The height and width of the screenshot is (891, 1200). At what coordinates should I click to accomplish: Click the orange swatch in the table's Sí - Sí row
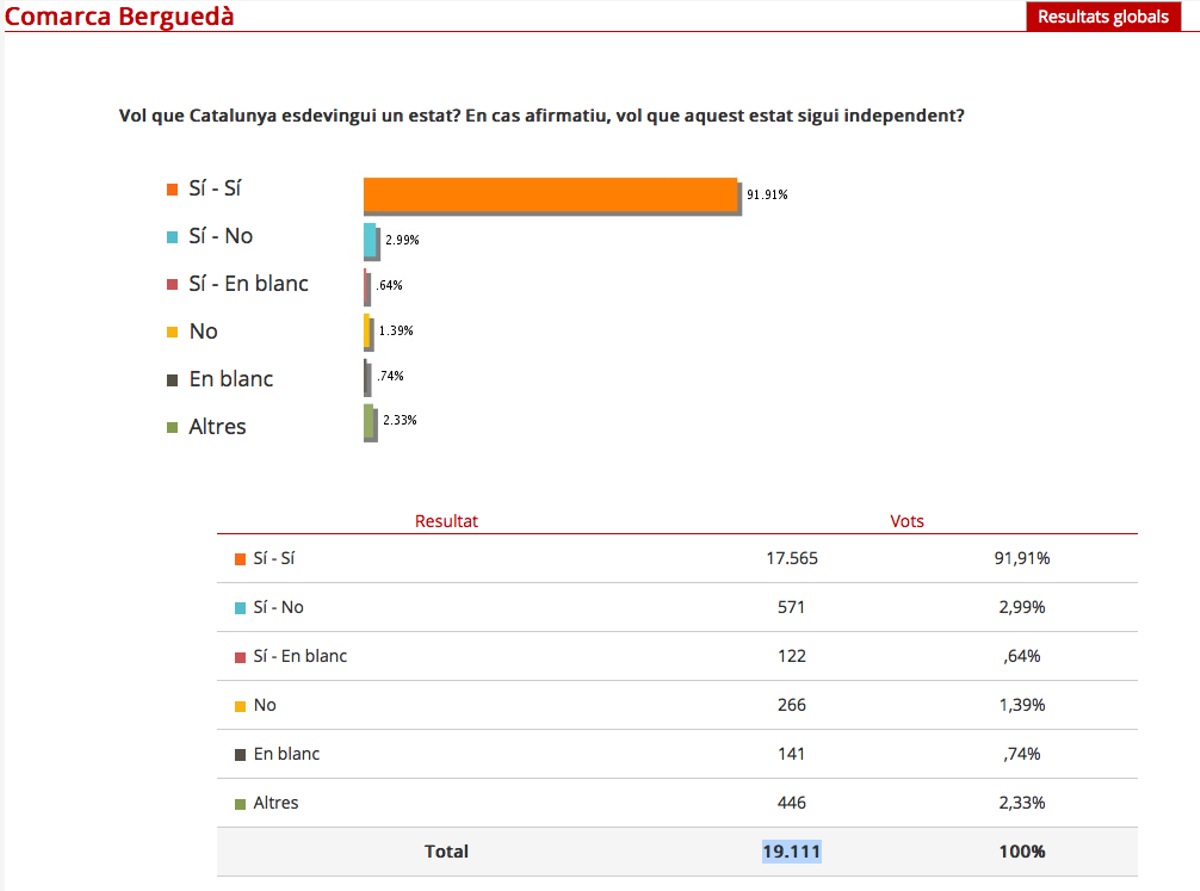pyautogui.click(x=240, y=559)
